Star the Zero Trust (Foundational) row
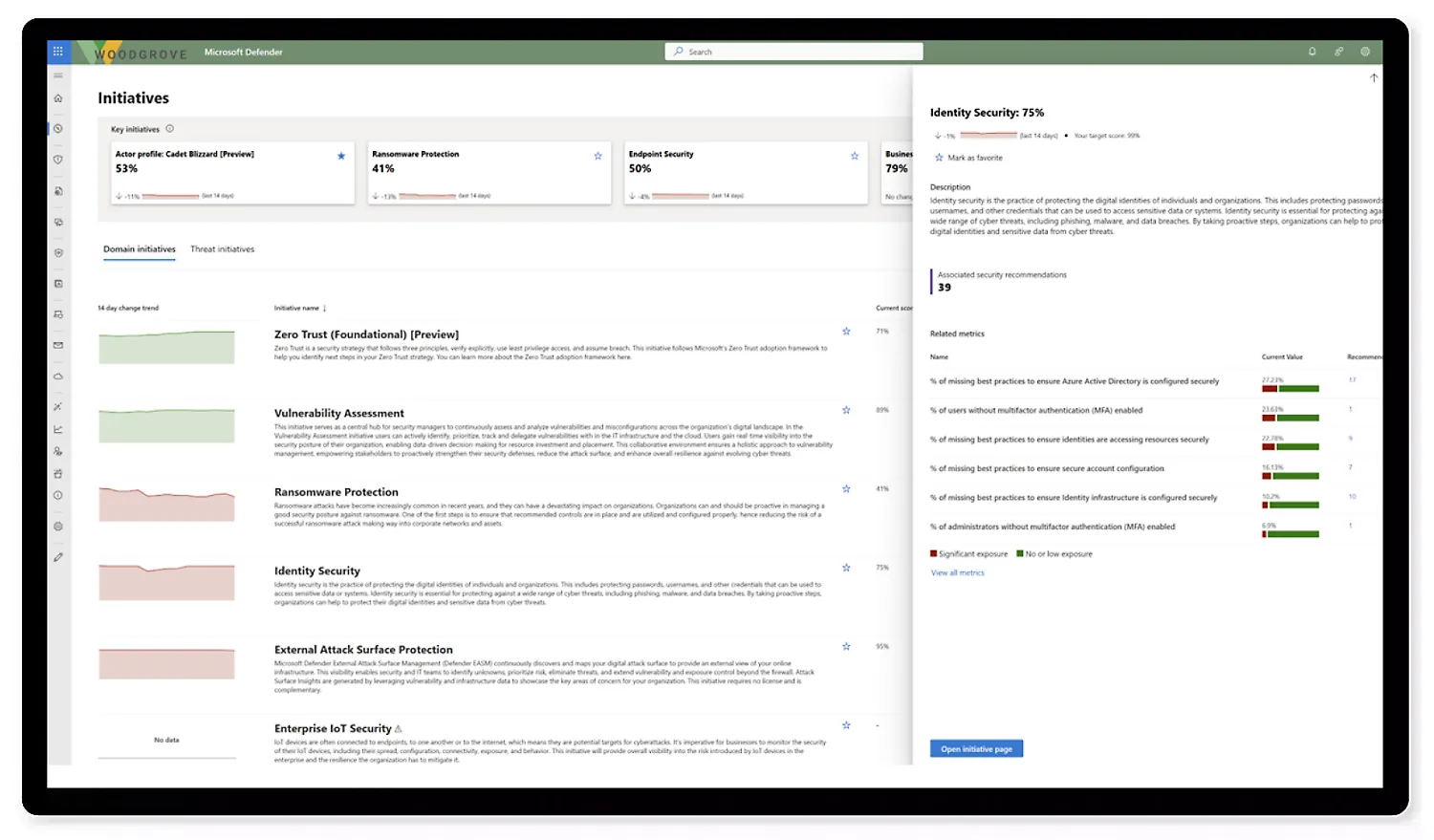The width and height of the screenshot is (1434, 840). (x=846, y=332)
